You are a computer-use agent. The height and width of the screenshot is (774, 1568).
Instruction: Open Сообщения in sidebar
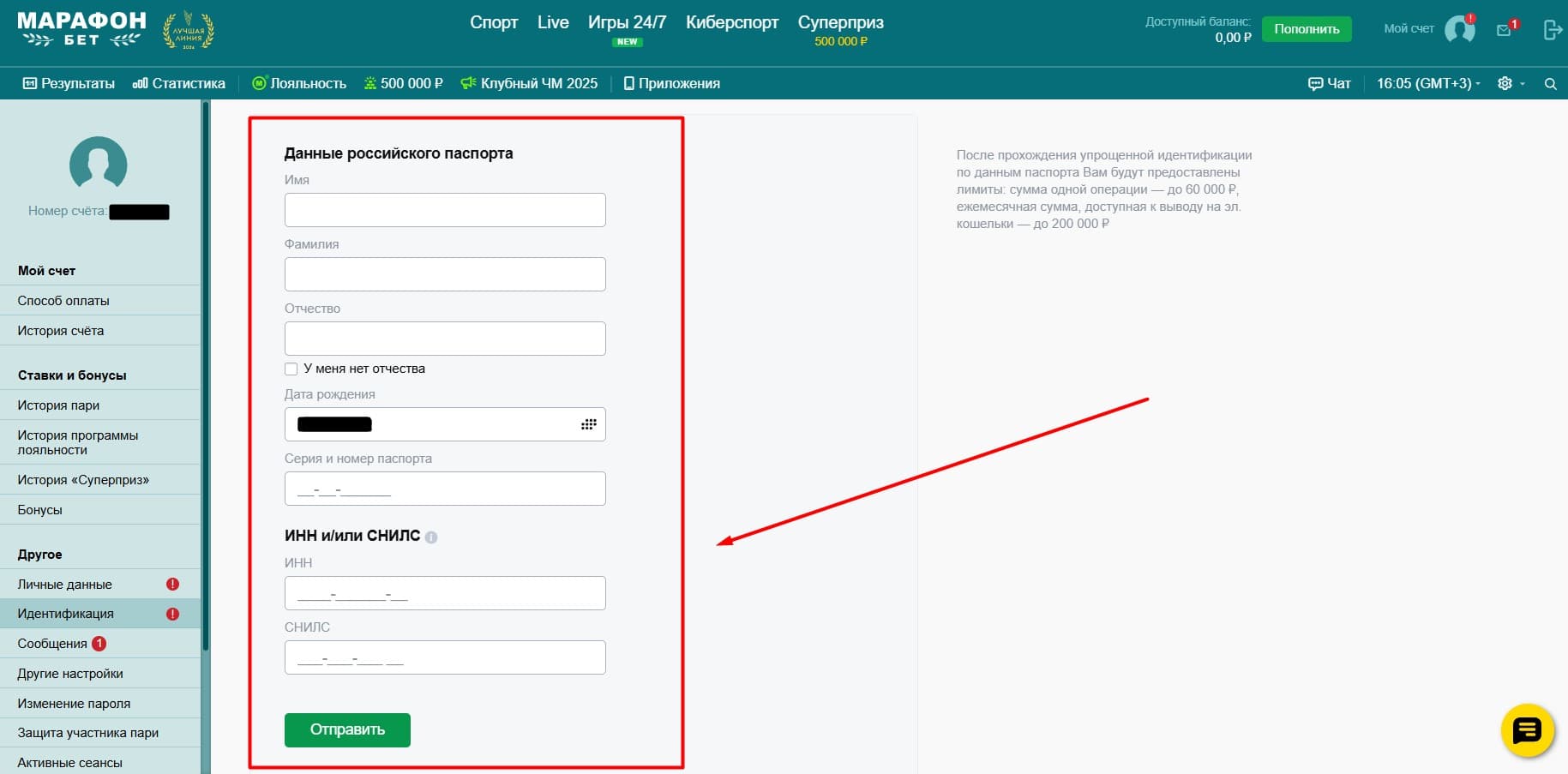(x=99, y=644)
